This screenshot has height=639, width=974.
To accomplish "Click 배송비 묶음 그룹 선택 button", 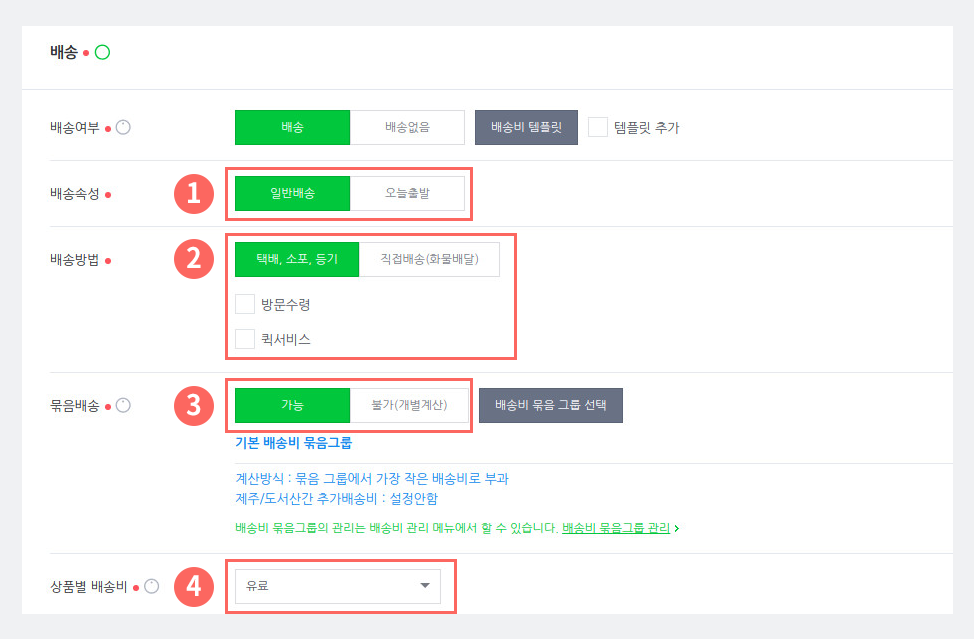I will [x=551, y=405].
